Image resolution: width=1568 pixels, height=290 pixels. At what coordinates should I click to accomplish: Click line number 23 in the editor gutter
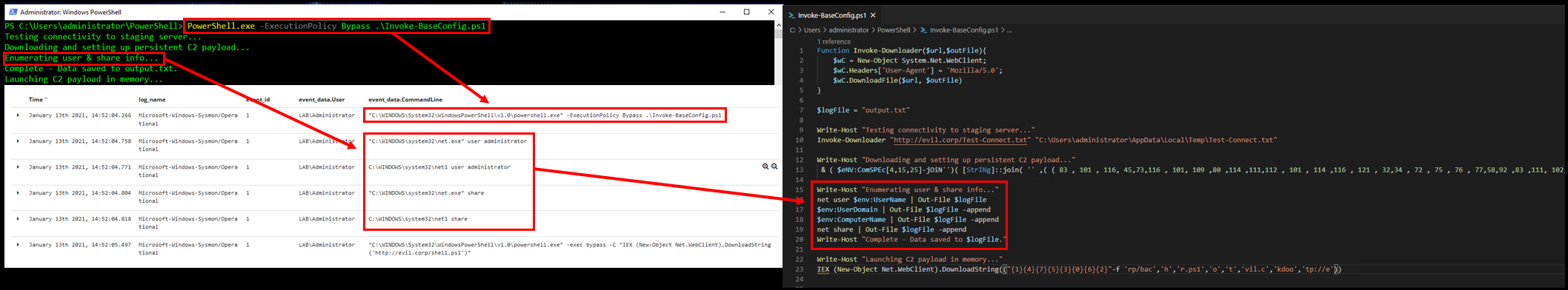(x=800, y=269)
